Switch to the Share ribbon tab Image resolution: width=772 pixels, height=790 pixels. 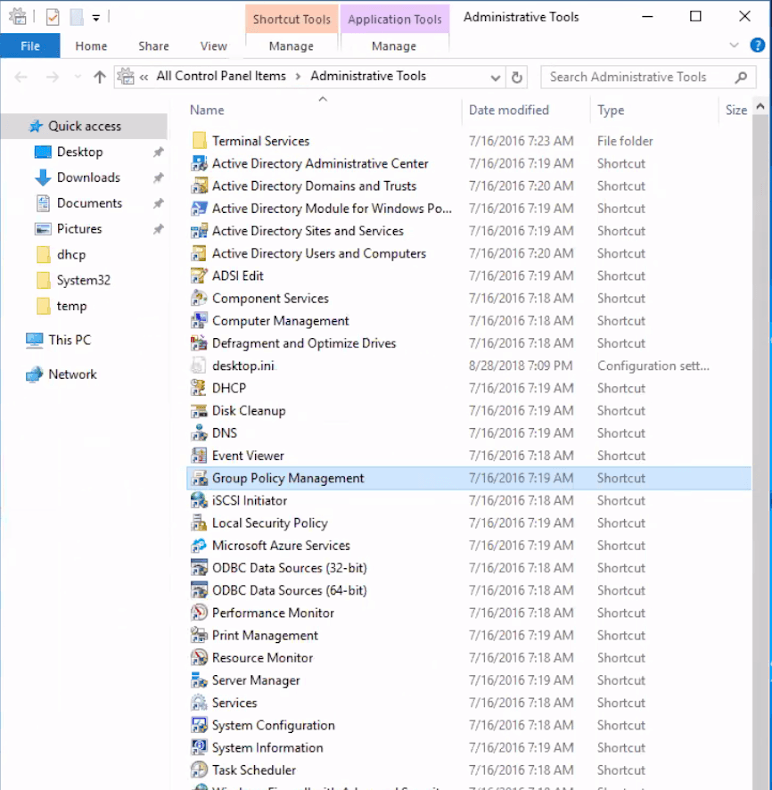154,46
